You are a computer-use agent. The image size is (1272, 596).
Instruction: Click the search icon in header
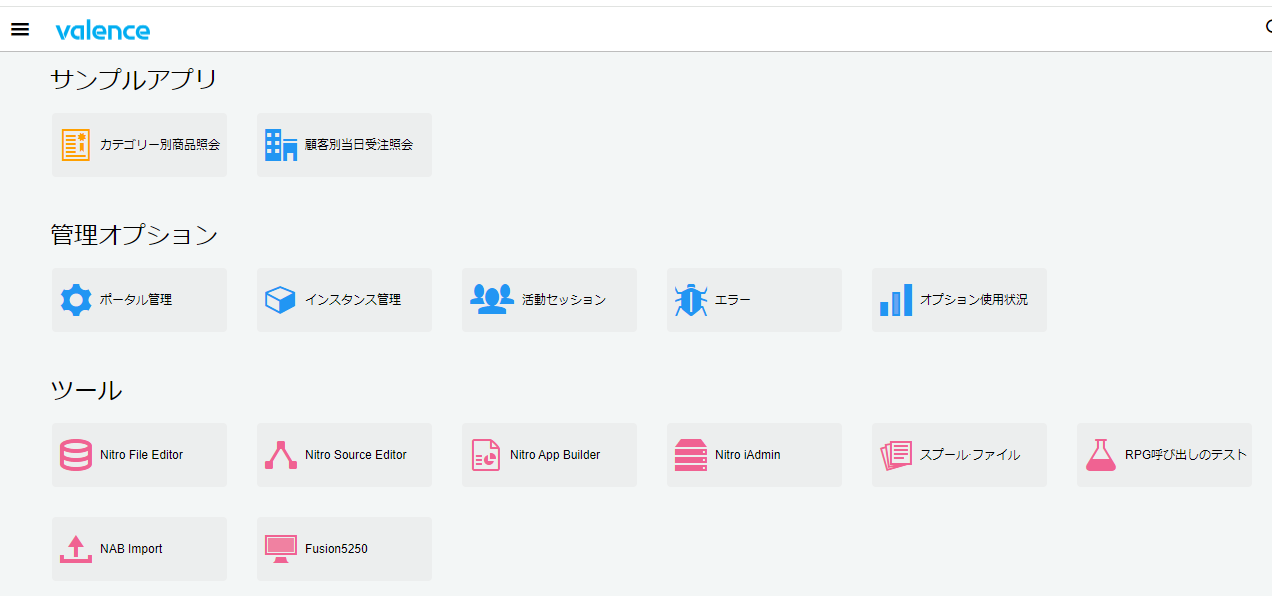tap(1267, 28)
